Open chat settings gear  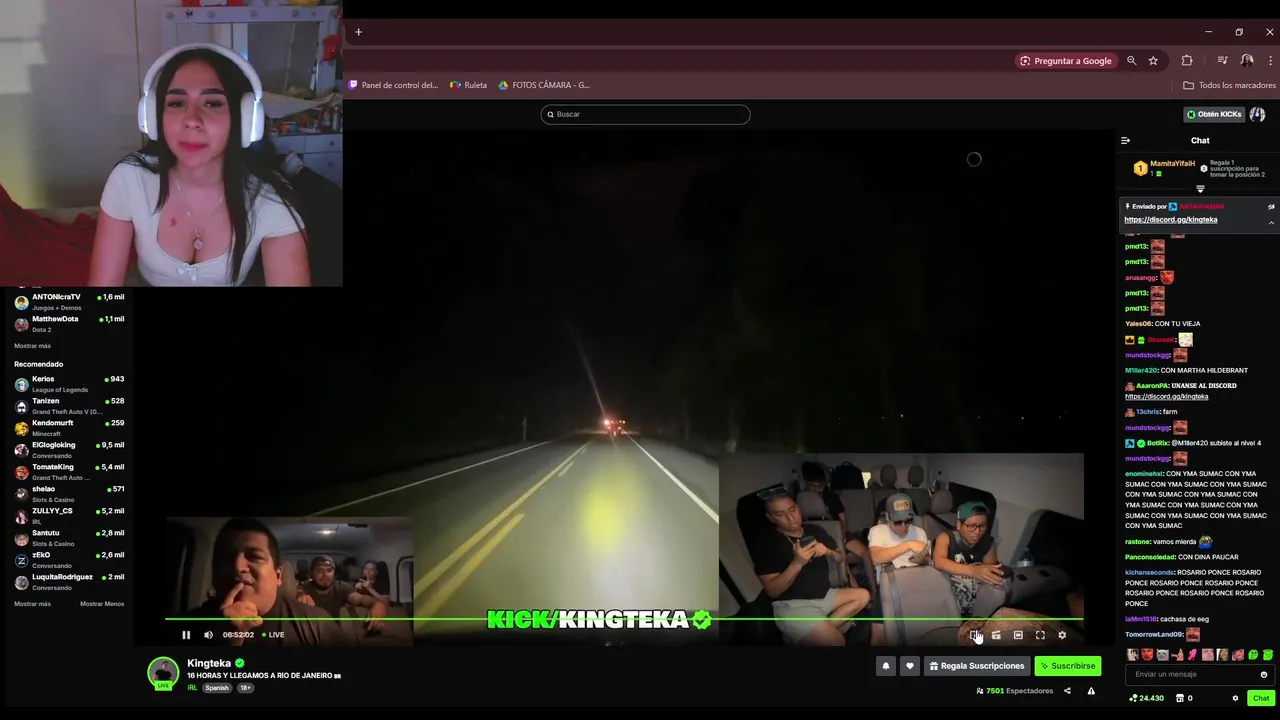click(1235, 698)
